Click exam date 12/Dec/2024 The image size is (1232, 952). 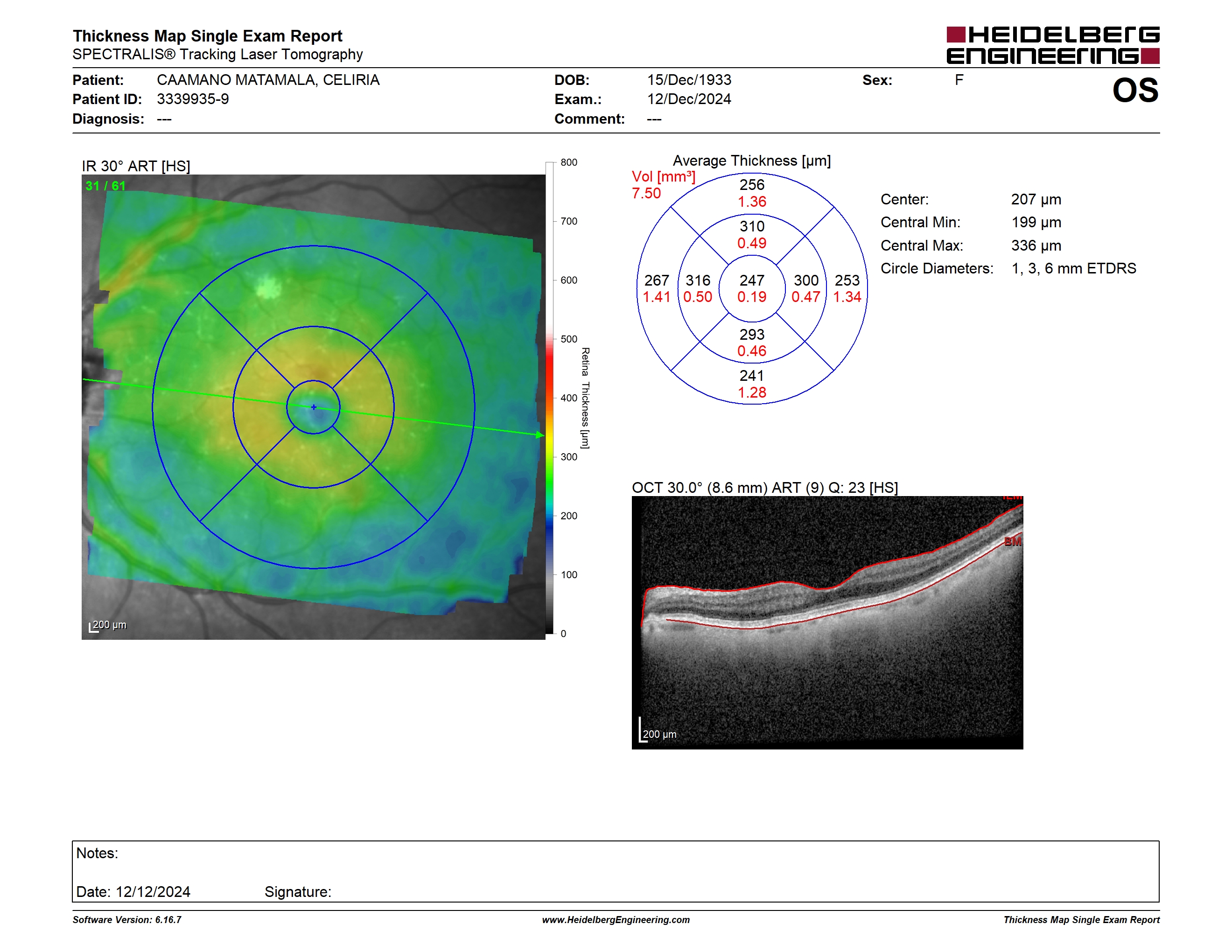(x=689, y=99)
